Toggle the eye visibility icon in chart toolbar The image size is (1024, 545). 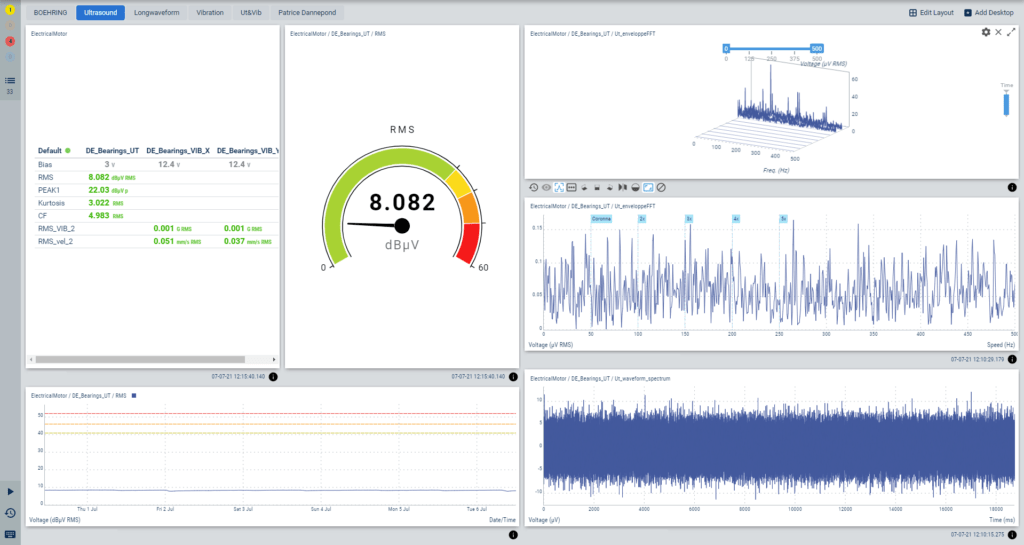[x=546, y=187]
